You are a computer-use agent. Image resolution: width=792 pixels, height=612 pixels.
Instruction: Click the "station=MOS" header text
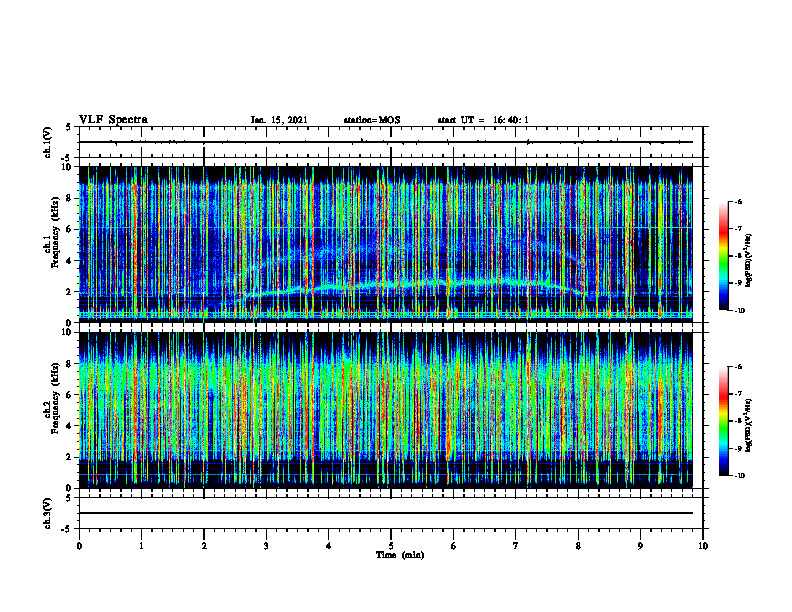372,120
